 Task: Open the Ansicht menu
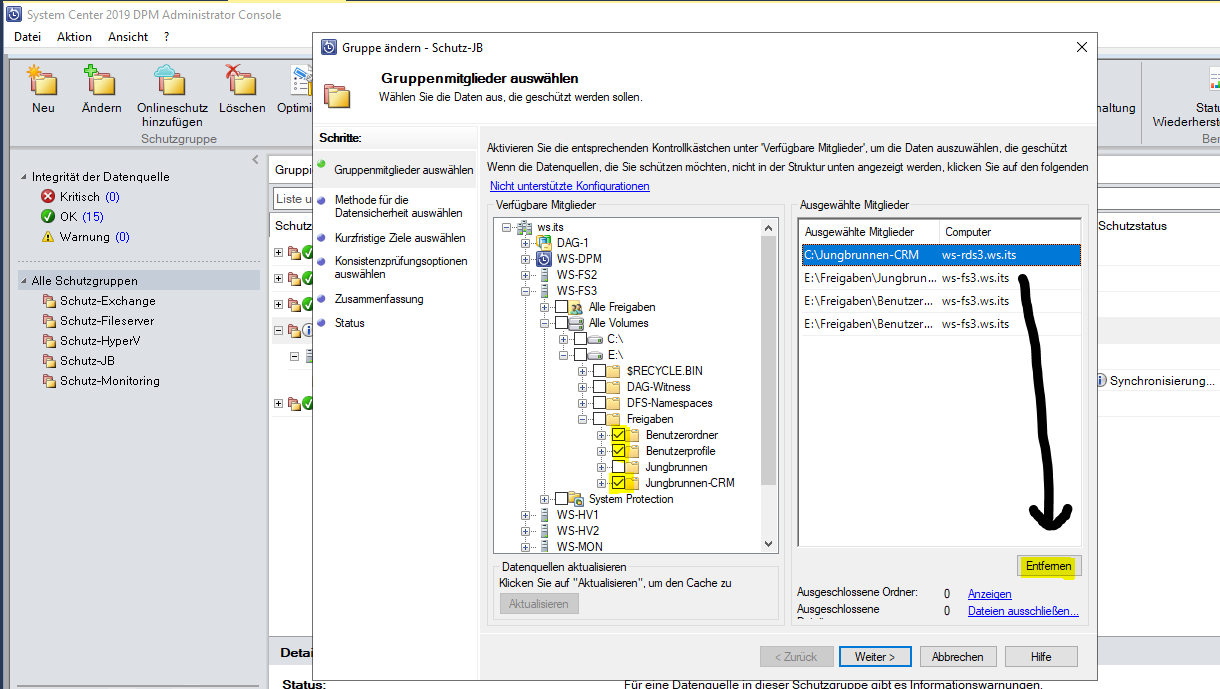(x=128, y=37)
